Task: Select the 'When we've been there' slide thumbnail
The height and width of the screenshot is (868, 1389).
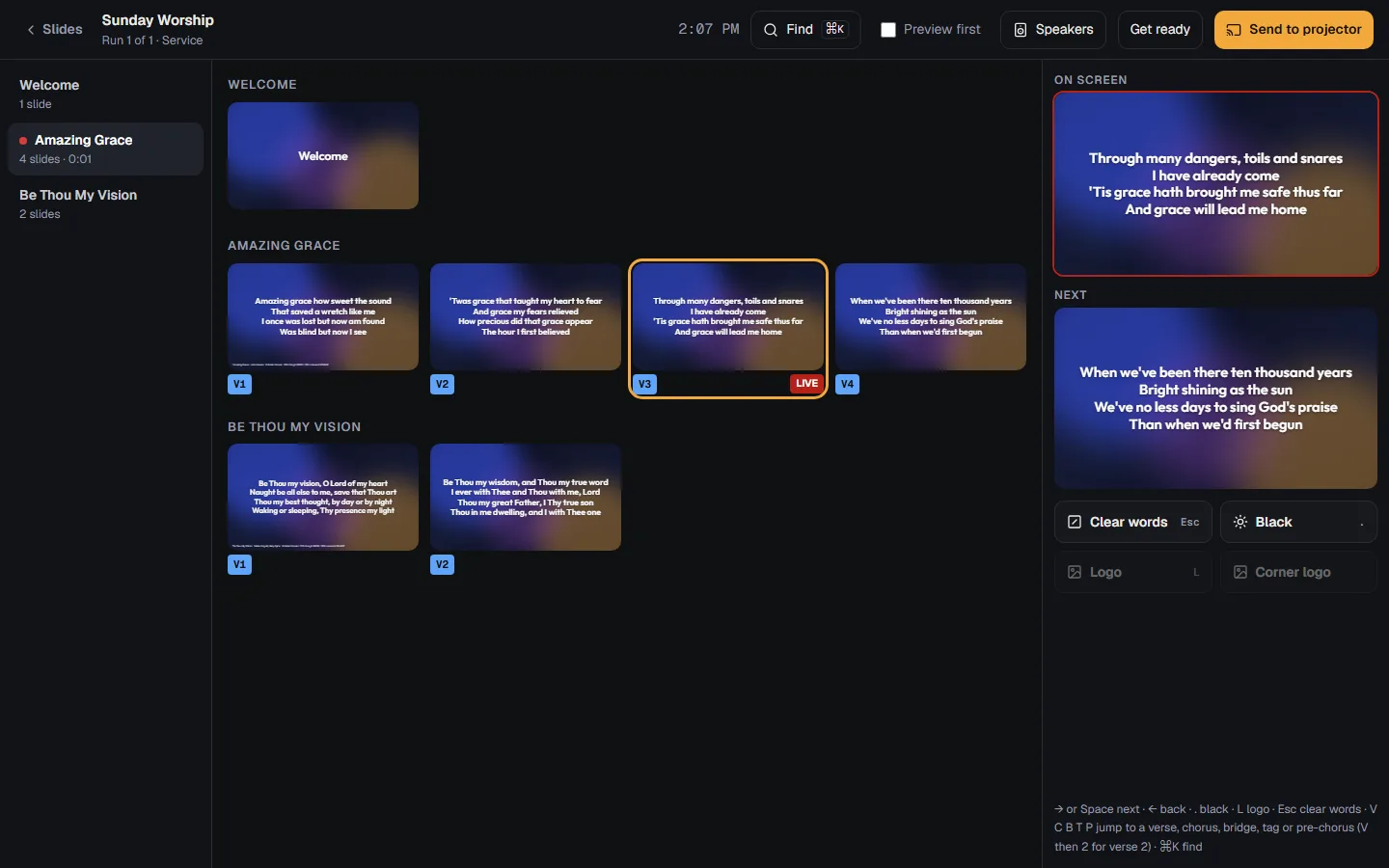Action: point(931,317)
